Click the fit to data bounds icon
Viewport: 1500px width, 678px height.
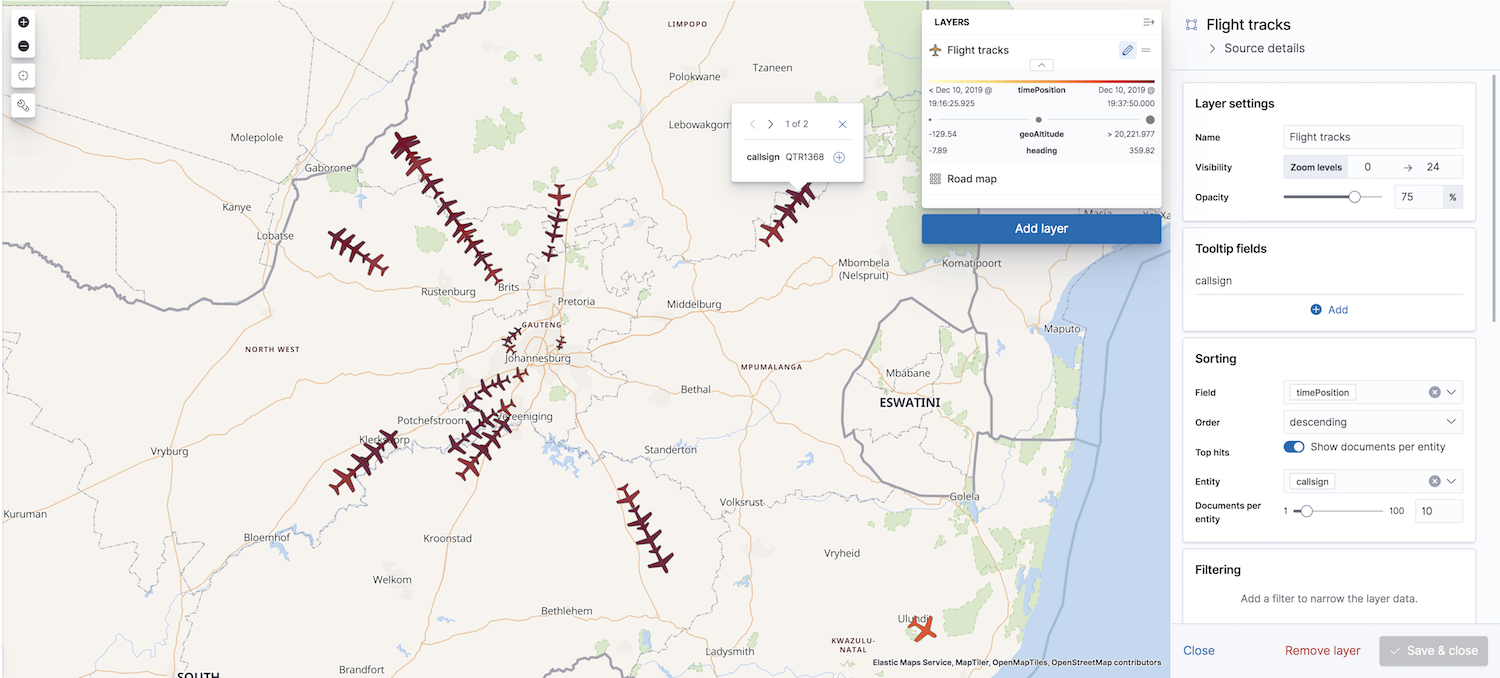[x=24, y=76]
